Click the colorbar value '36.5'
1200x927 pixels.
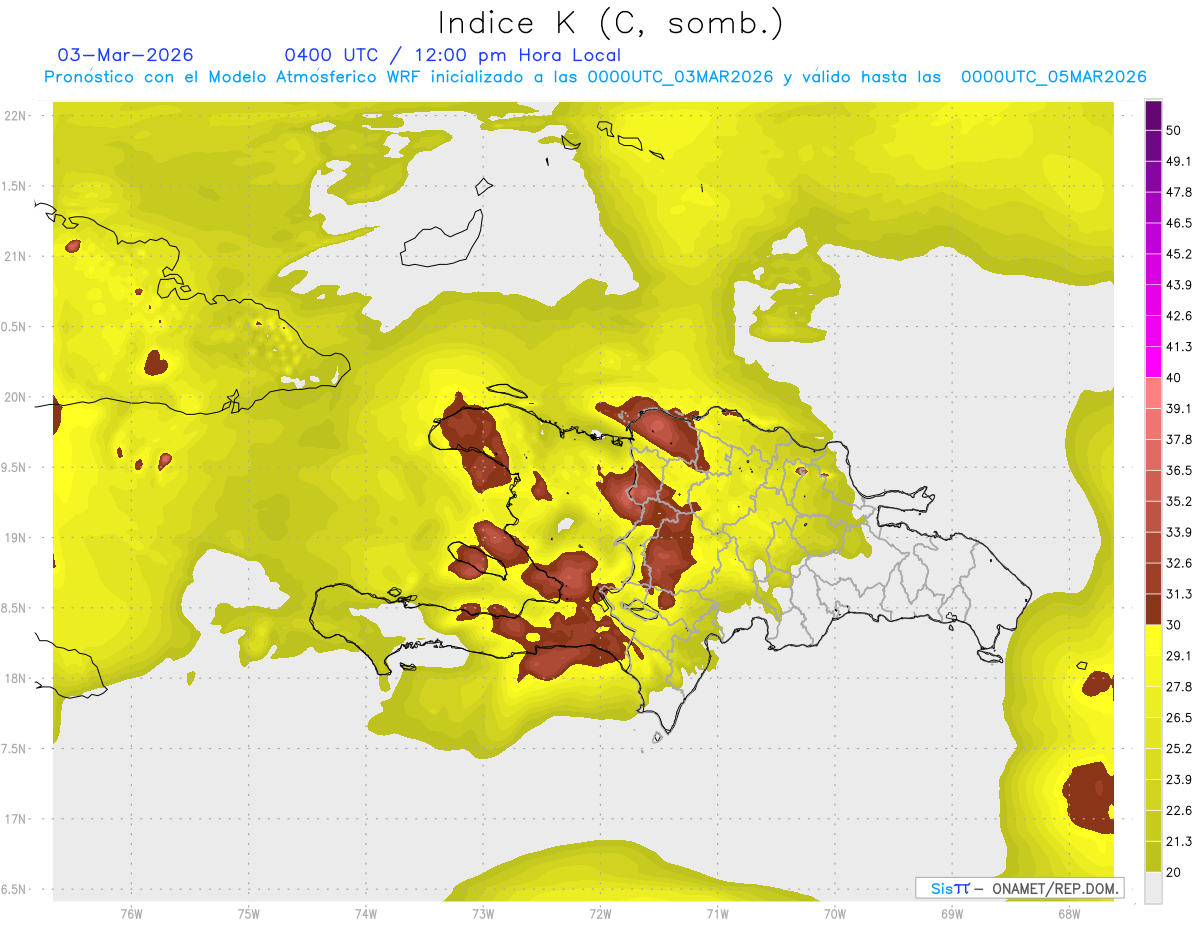click(1180, 470)
